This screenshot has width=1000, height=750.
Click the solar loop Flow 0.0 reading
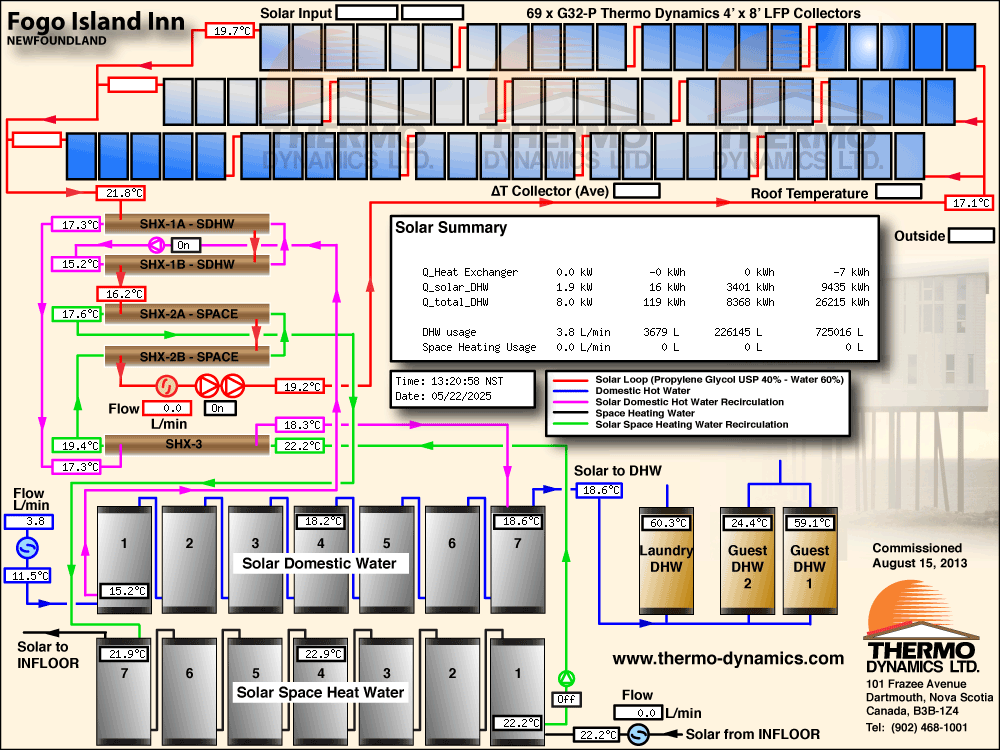(167, 408)
